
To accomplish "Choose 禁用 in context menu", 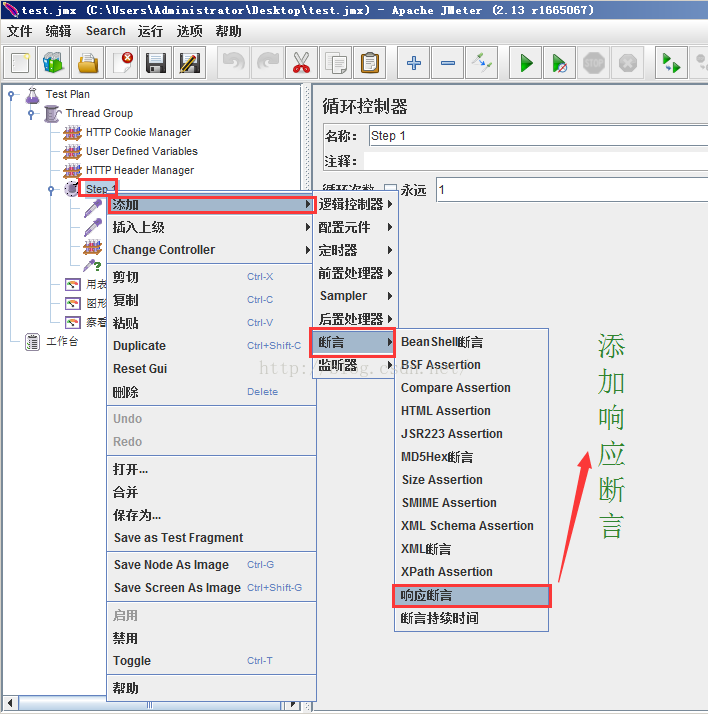I will coord(211,638).
